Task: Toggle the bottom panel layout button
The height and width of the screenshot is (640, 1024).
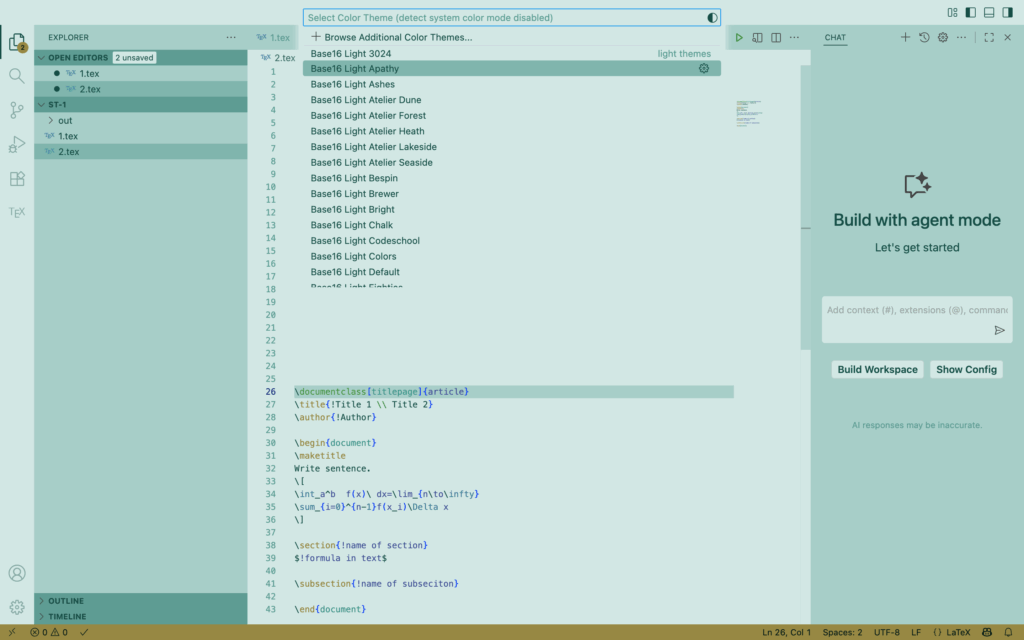Action: [x=989, y=12]
